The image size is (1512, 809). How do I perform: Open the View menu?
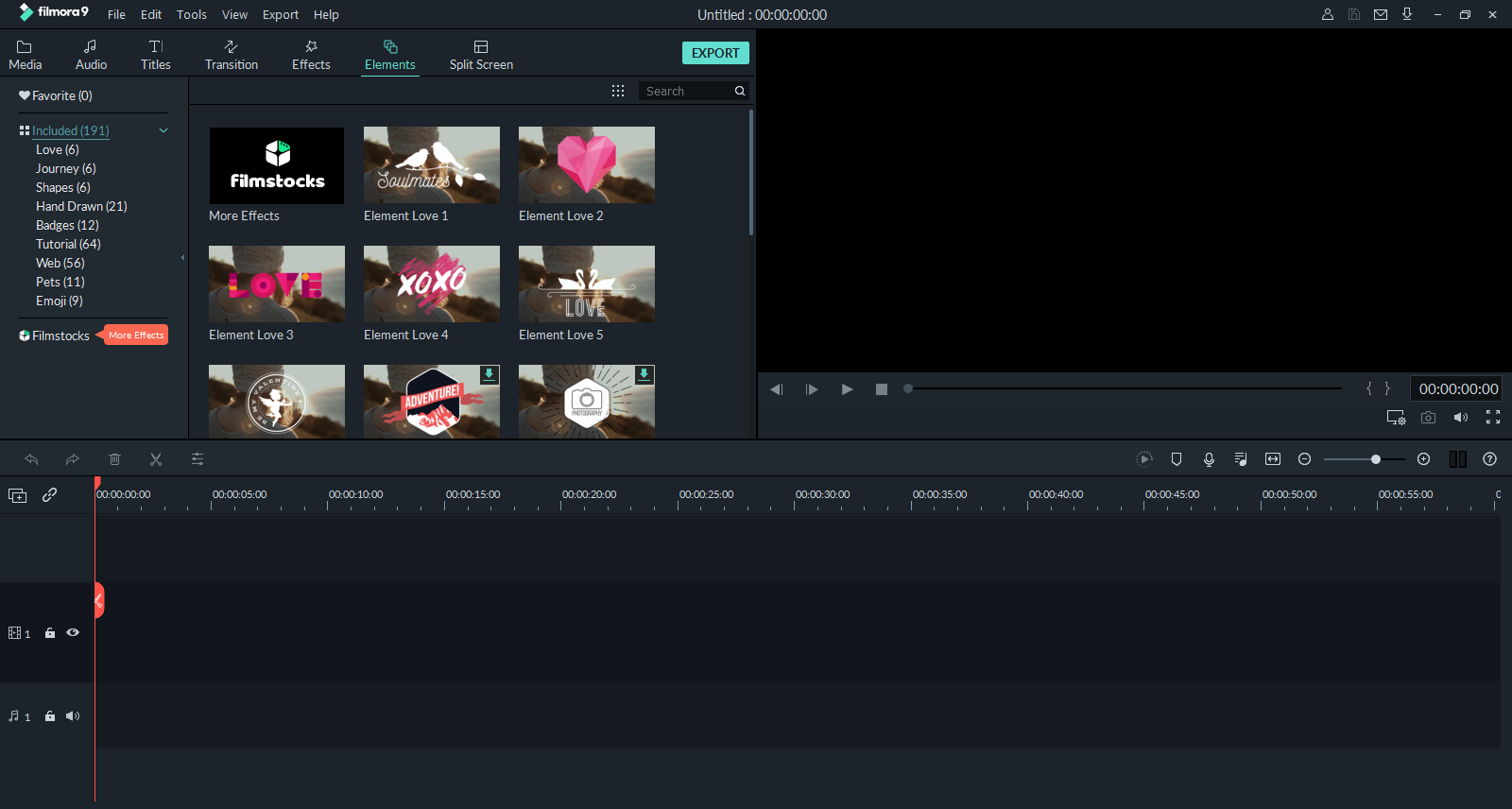click(234, 14)
